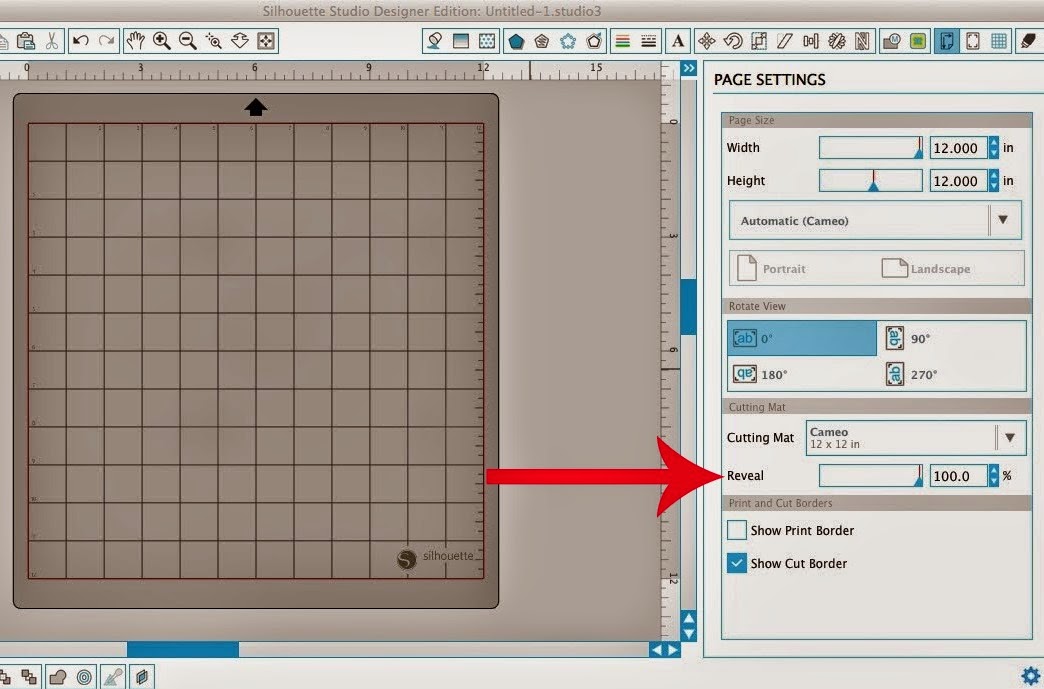Click the Width slider track
Viewport: 1044px width, 689px height.
click(x=871, y=148)
